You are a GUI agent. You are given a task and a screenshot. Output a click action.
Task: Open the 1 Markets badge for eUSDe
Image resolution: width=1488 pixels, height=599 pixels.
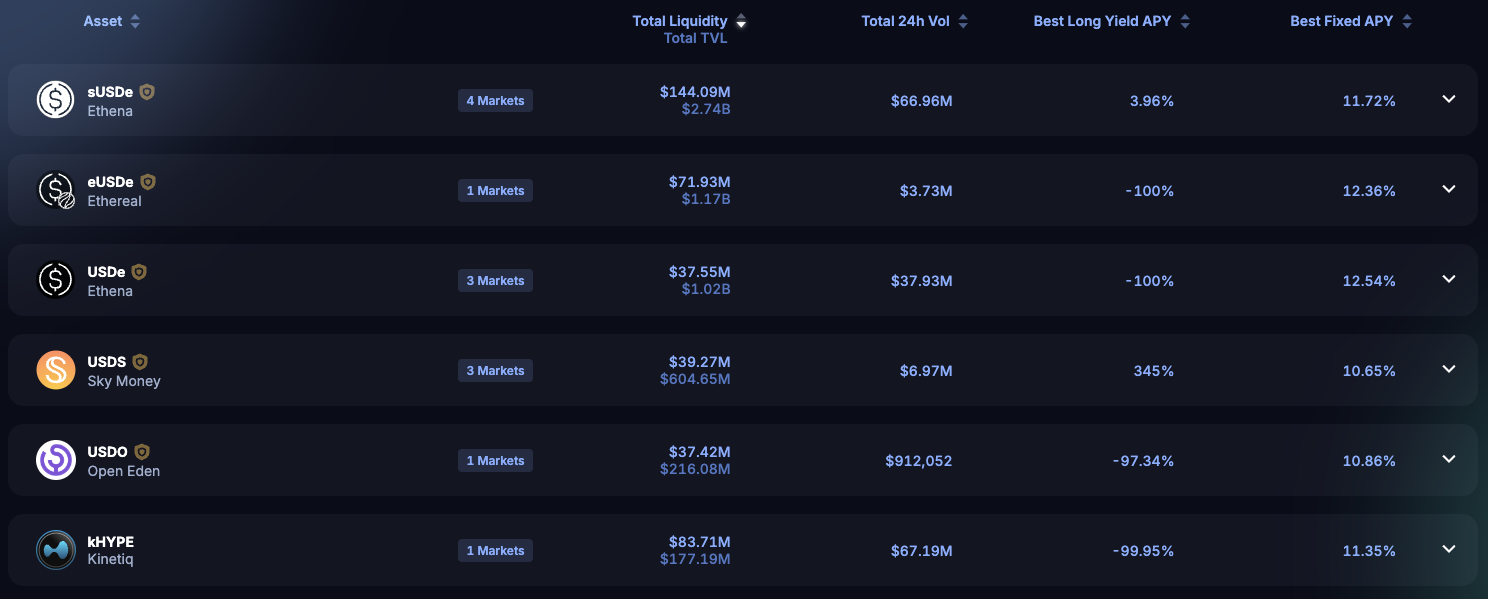click(495, 191)
